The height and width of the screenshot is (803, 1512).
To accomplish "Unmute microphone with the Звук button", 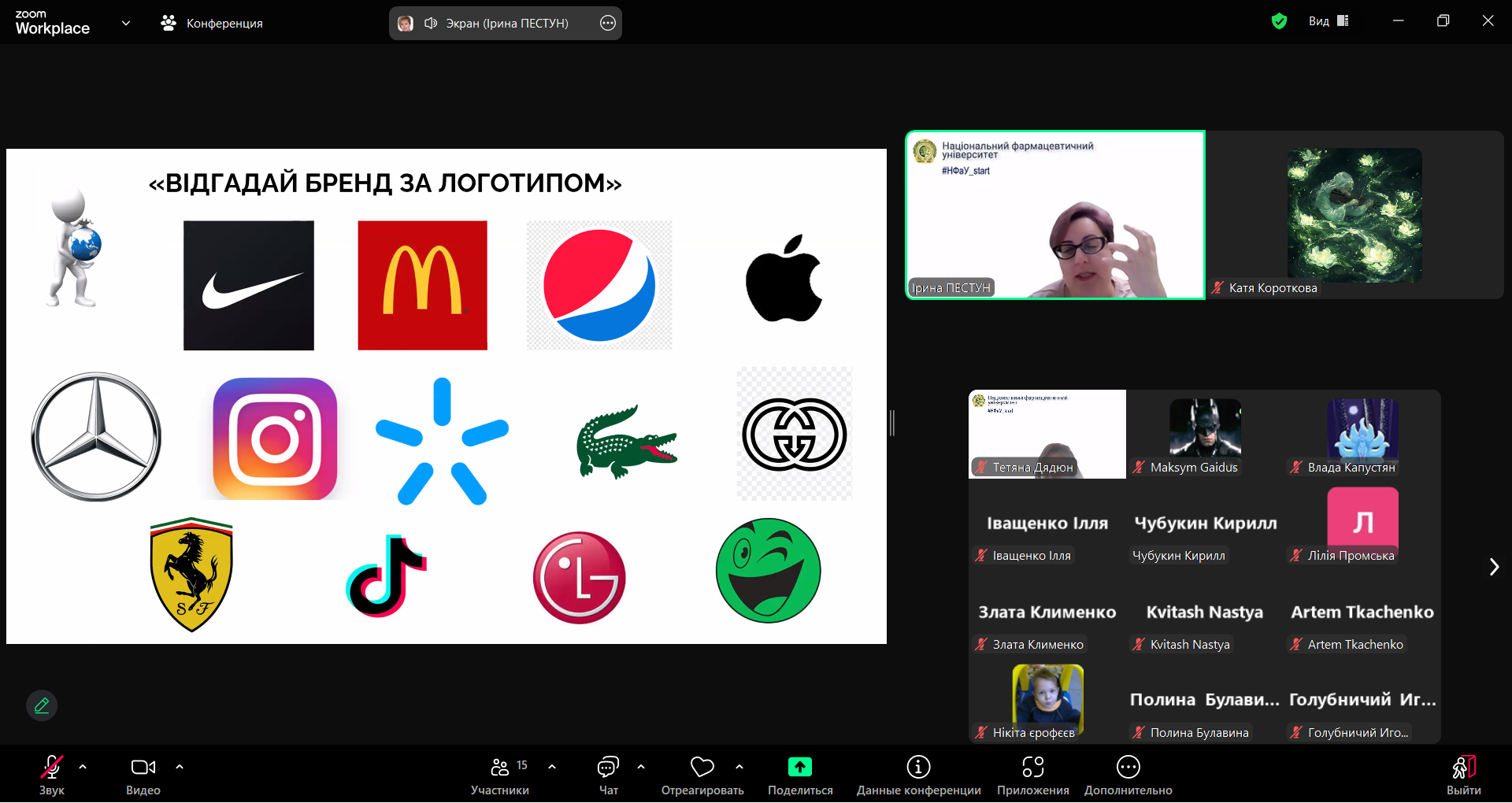I will pos(52,775).
